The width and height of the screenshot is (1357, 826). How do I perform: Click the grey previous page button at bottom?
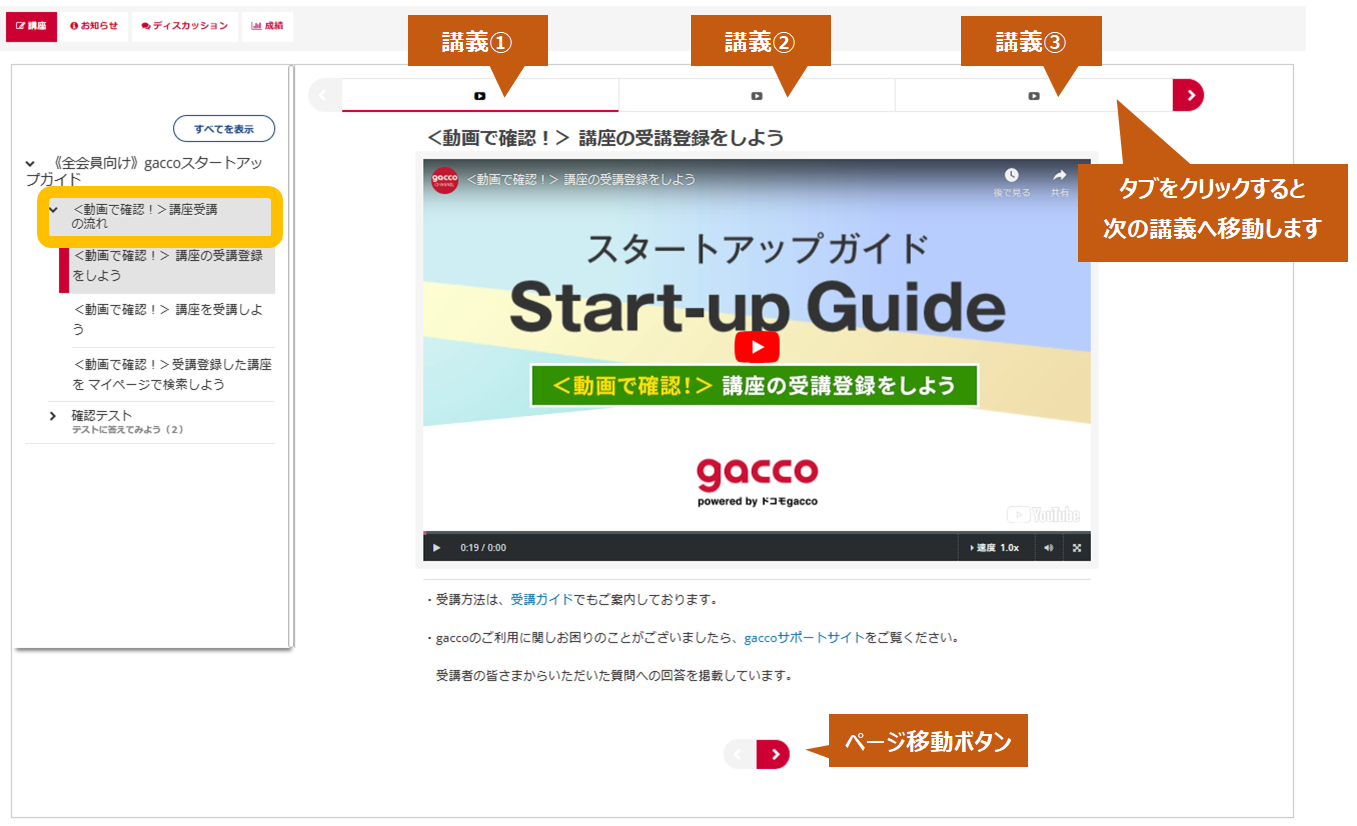coord(740,754)
